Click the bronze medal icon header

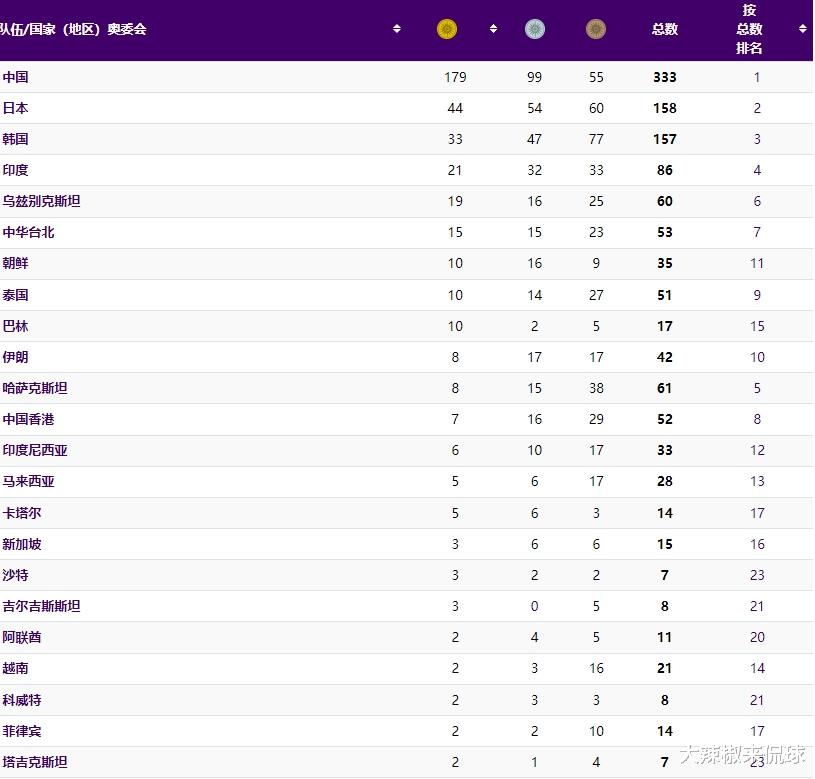[x=596, y=29]
